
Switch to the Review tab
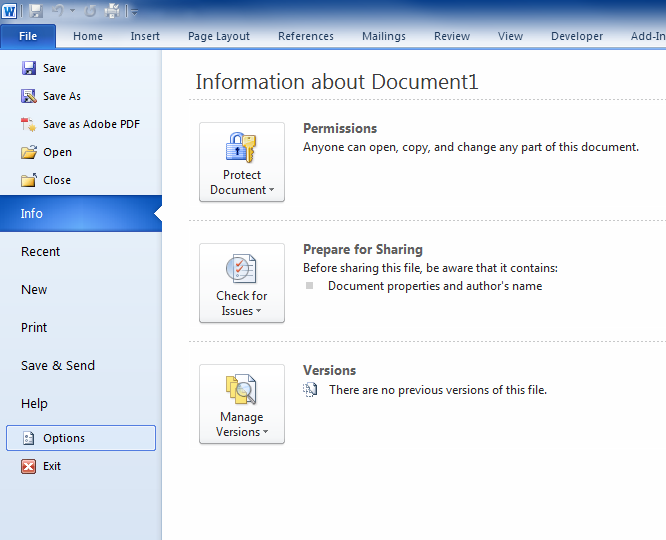pyautogui.click(x=452, y=36)
